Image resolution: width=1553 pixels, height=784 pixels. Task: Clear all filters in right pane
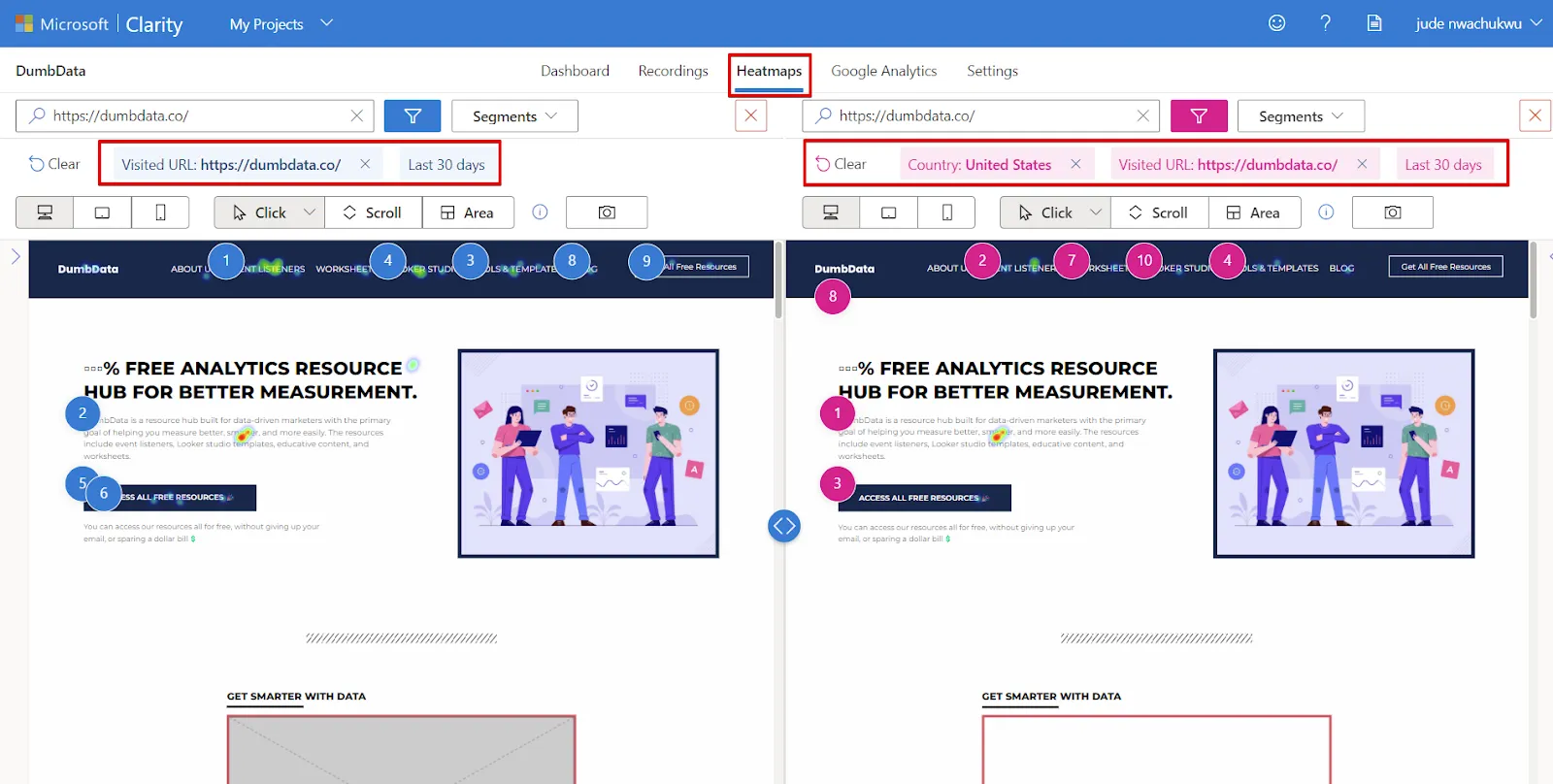[841, 164]
